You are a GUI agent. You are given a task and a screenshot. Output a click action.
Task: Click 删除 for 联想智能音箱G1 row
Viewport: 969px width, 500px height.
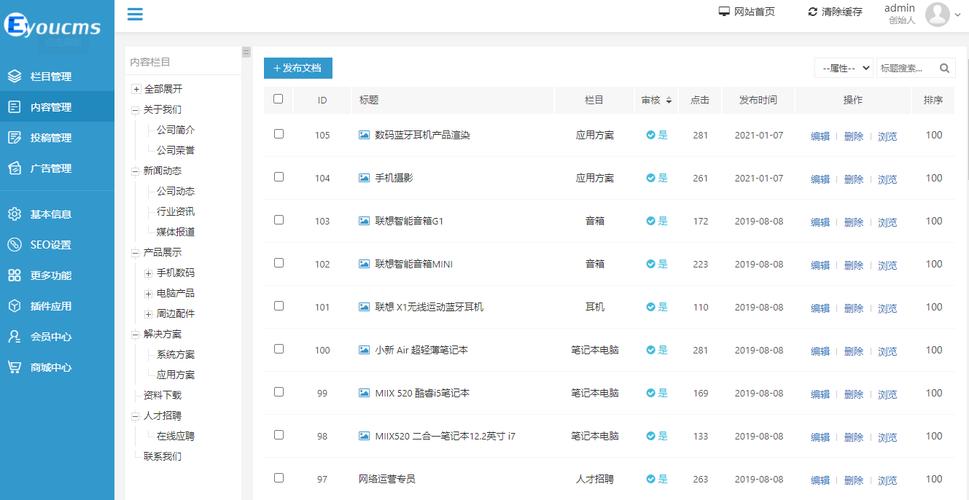(853, 222)
